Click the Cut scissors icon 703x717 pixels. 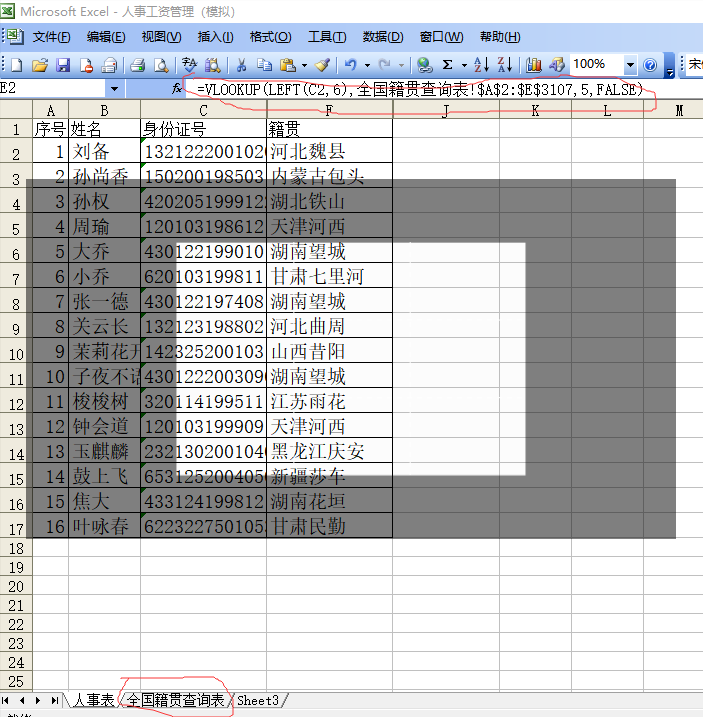pyautogui.click(x=241, y=65)
